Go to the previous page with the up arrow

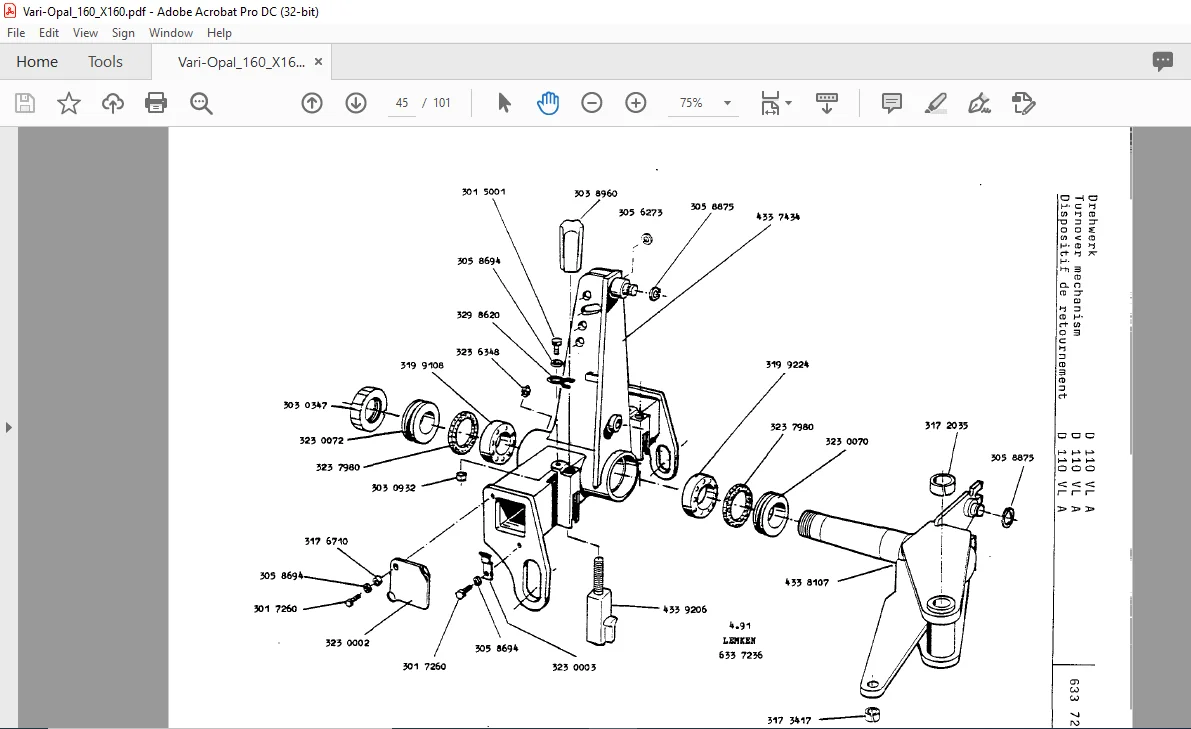tap(311, 103)
